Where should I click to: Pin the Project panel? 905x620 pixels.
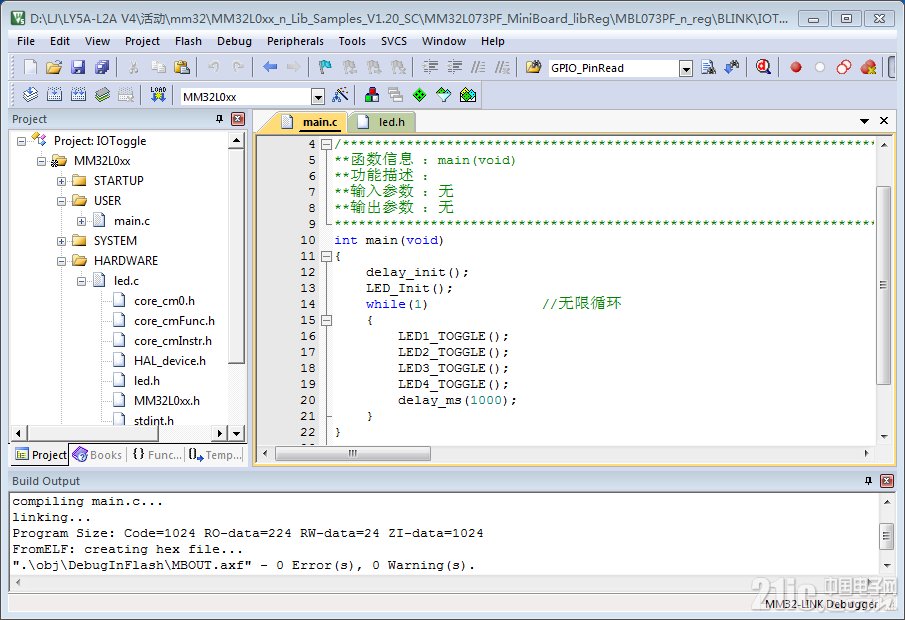coord(219,119)
